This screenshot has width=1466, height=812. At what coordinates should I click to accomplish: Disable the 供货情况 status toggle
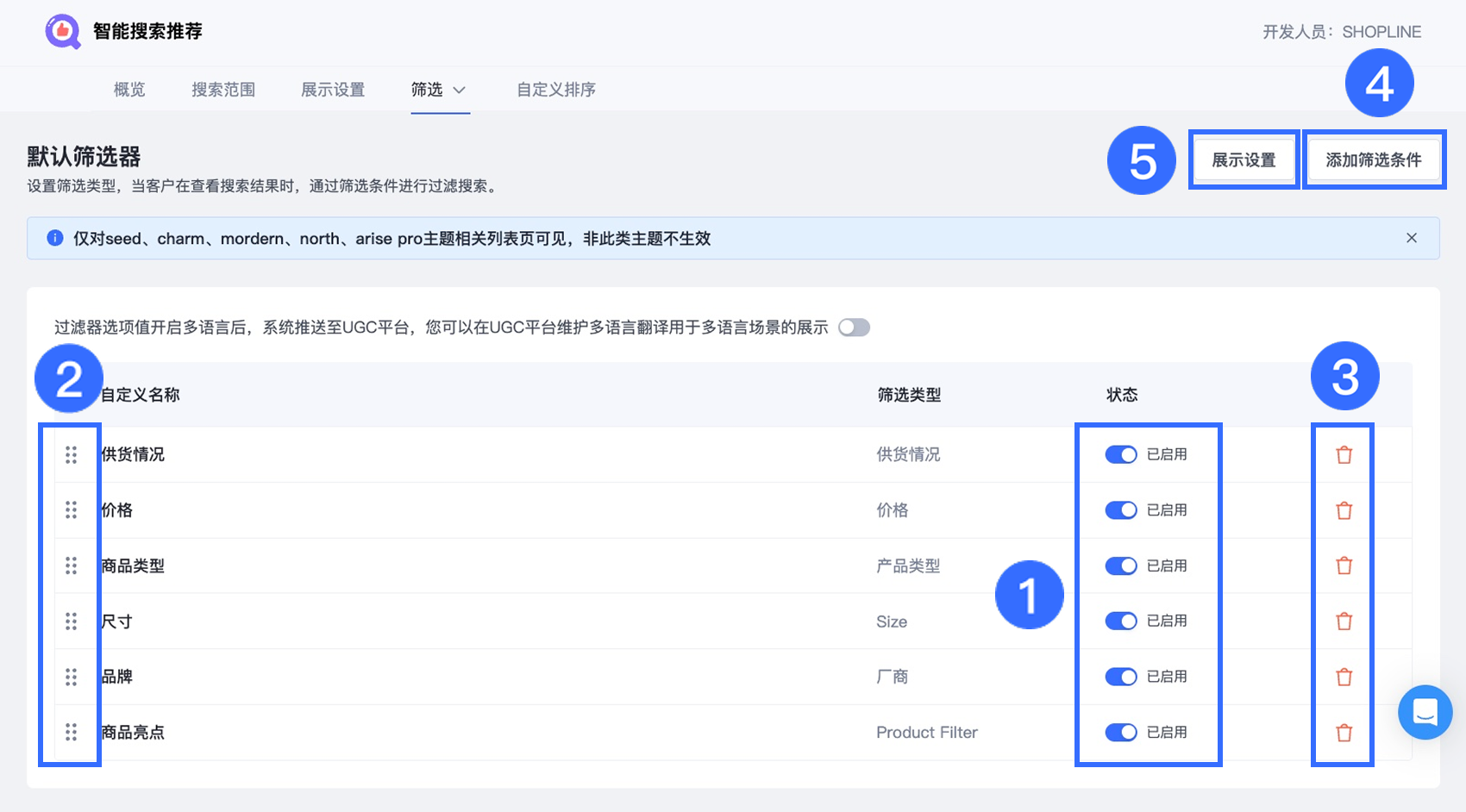click(x=1121, y=454)
